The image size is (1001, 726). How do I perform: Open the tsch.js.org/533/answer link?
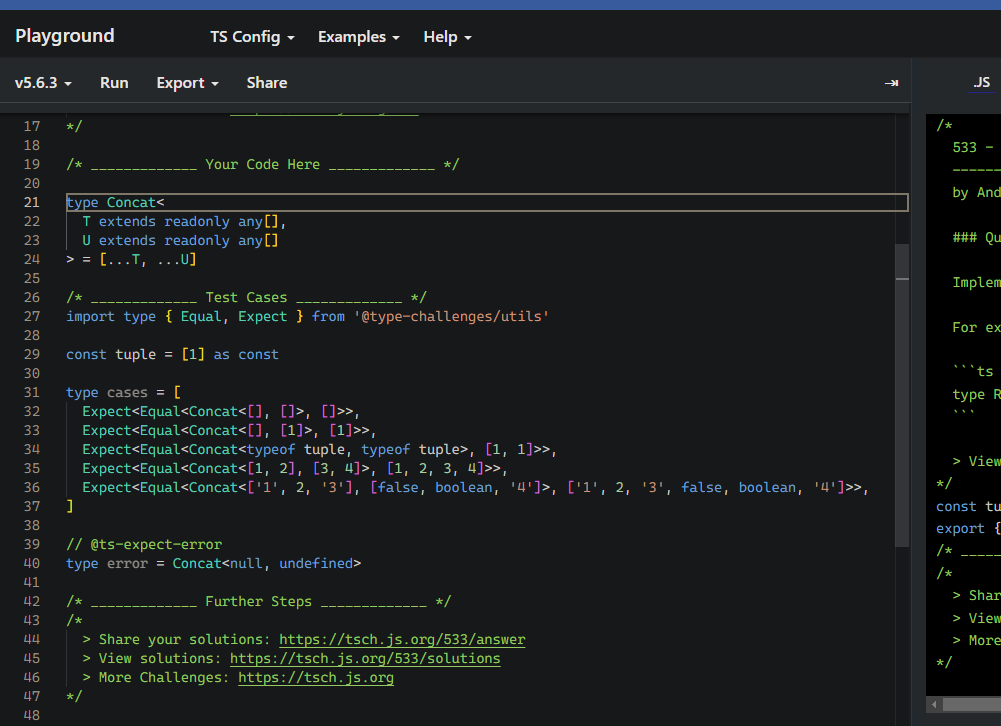click(402, 640)
